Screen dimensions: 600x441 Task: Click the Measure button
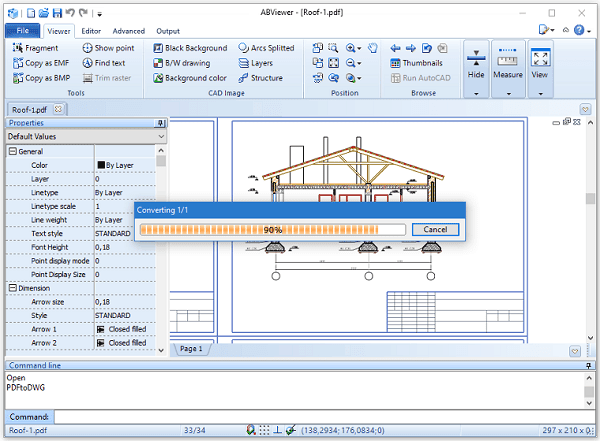tap(508, 64)
